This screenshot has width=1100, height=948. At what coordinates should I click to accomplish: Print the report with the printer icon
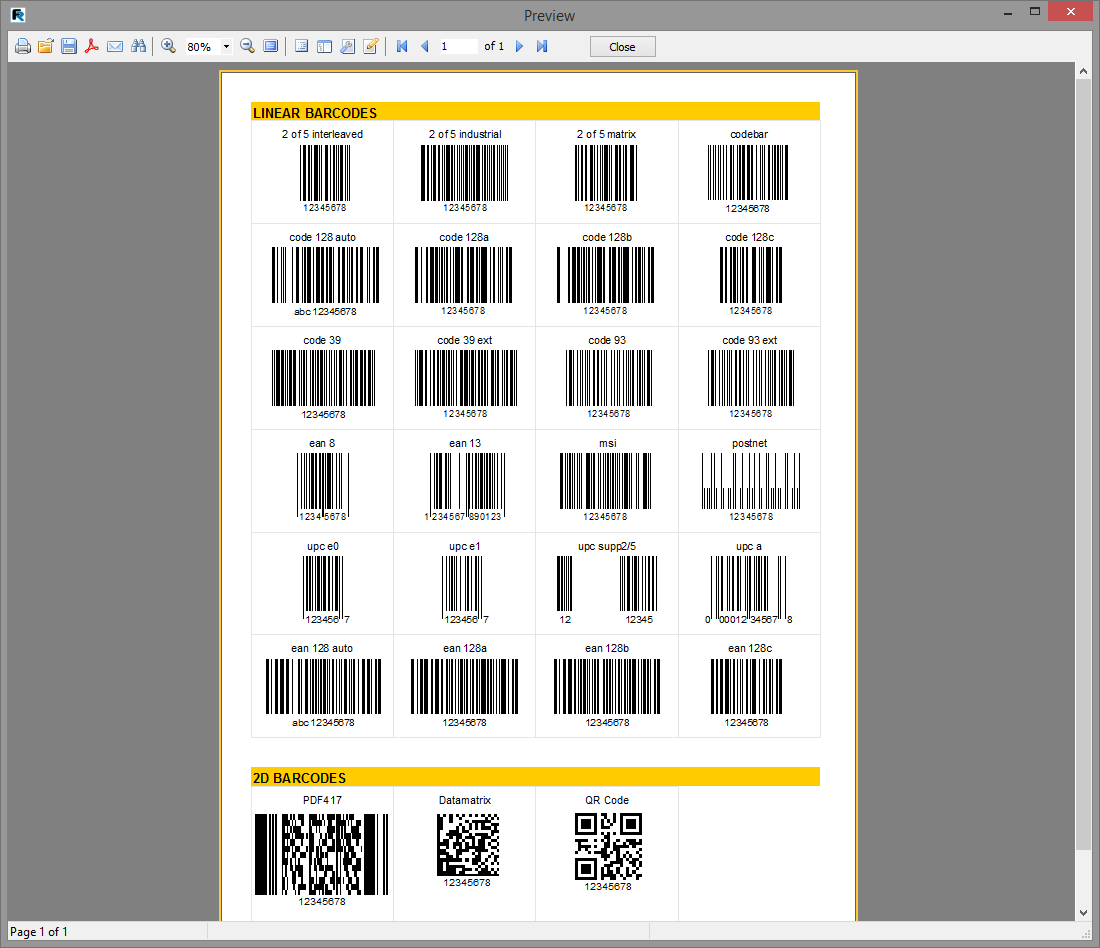(x=22, y=46)
